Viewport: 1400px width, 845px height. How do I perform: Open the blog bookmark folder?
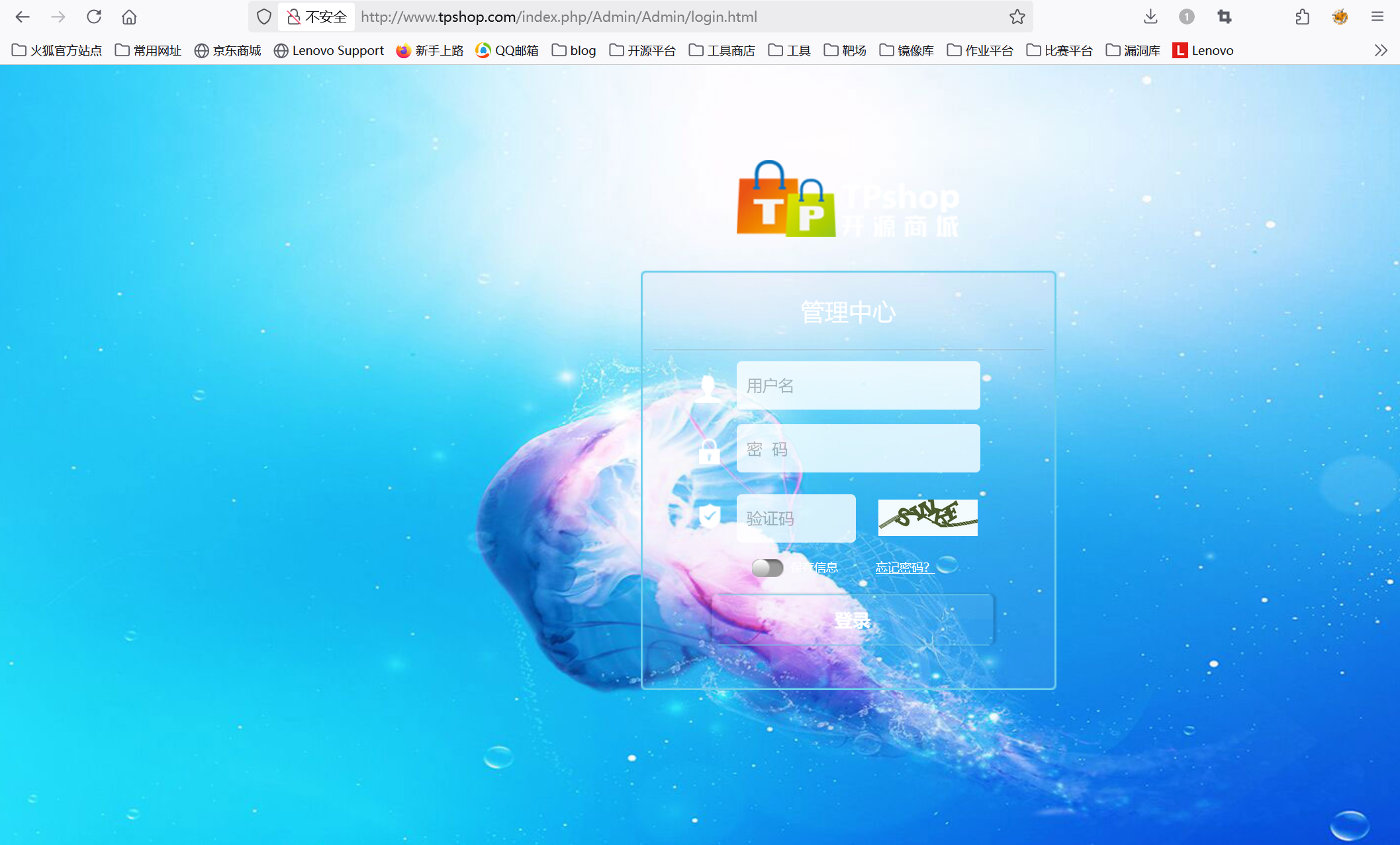(574, 50)
